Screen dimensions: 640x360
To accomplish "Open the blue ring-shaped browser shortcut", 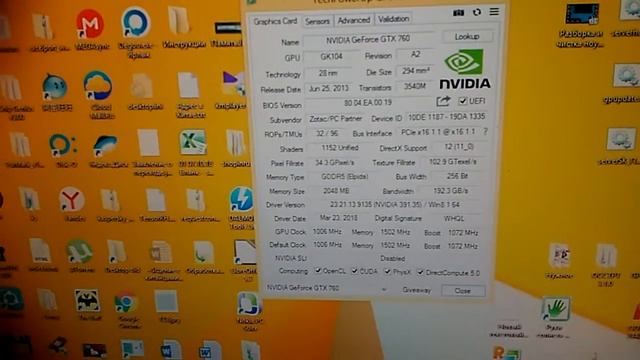I will click(x=136, y=22).
